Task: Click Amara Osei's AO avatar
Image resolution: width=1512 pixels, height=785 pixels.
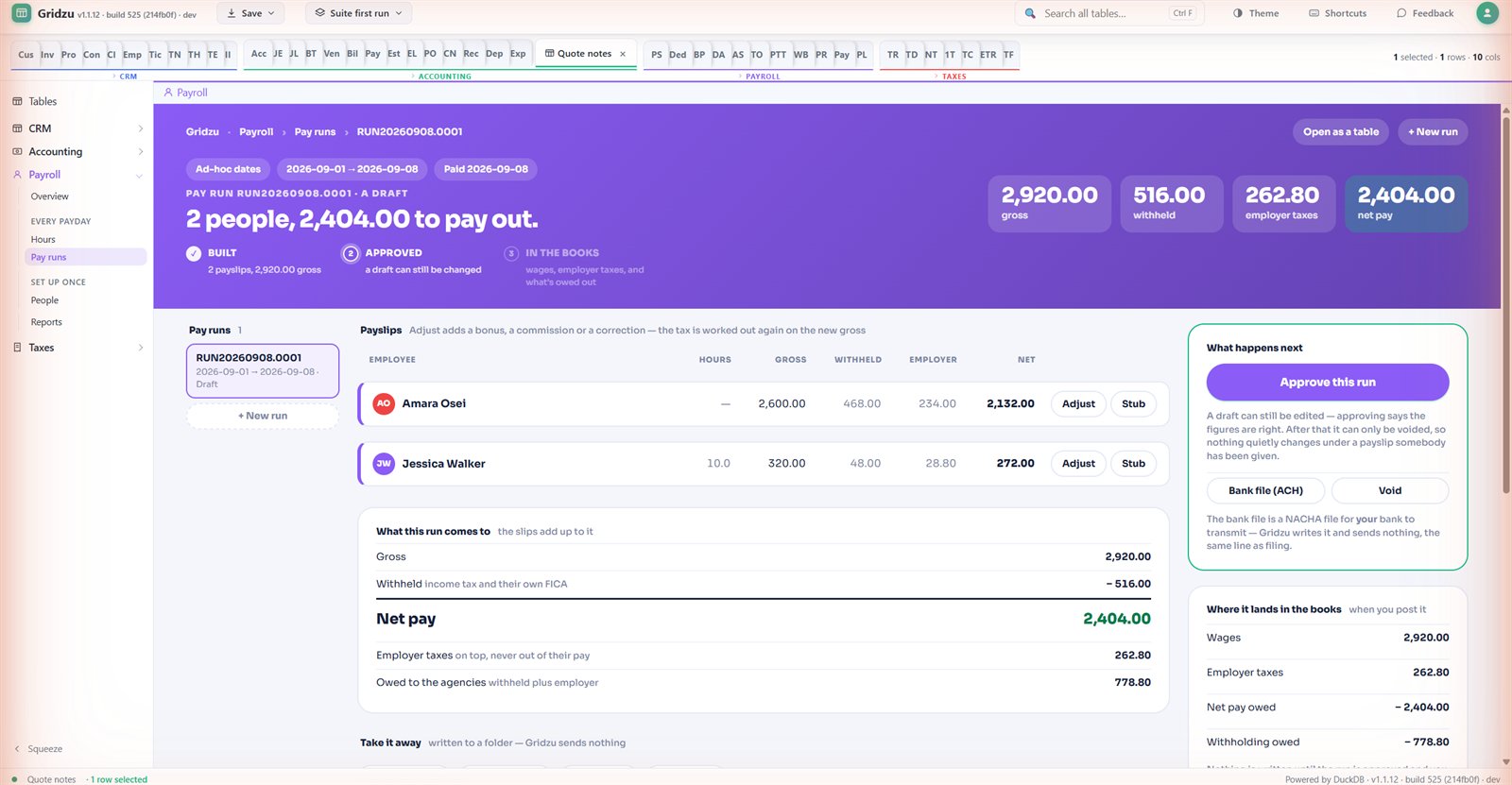Action: [x=384, y=403]
